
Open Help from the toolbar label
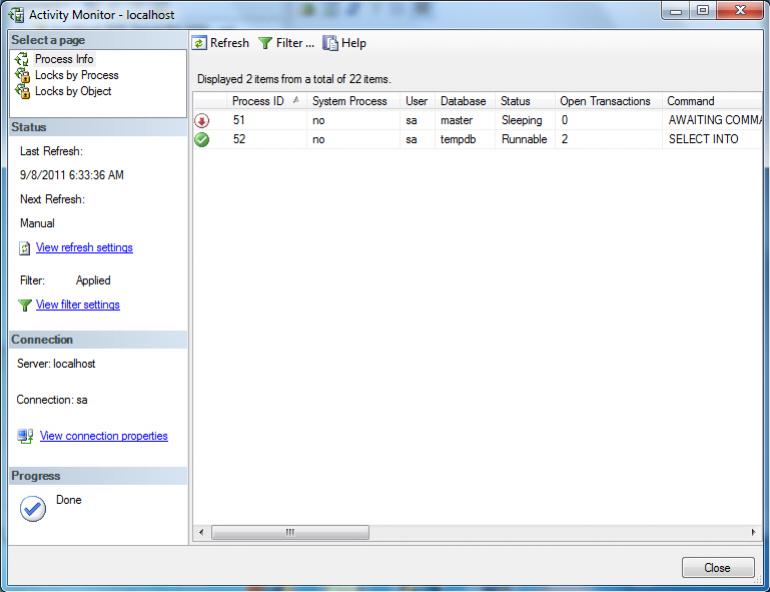click(354, 43)
